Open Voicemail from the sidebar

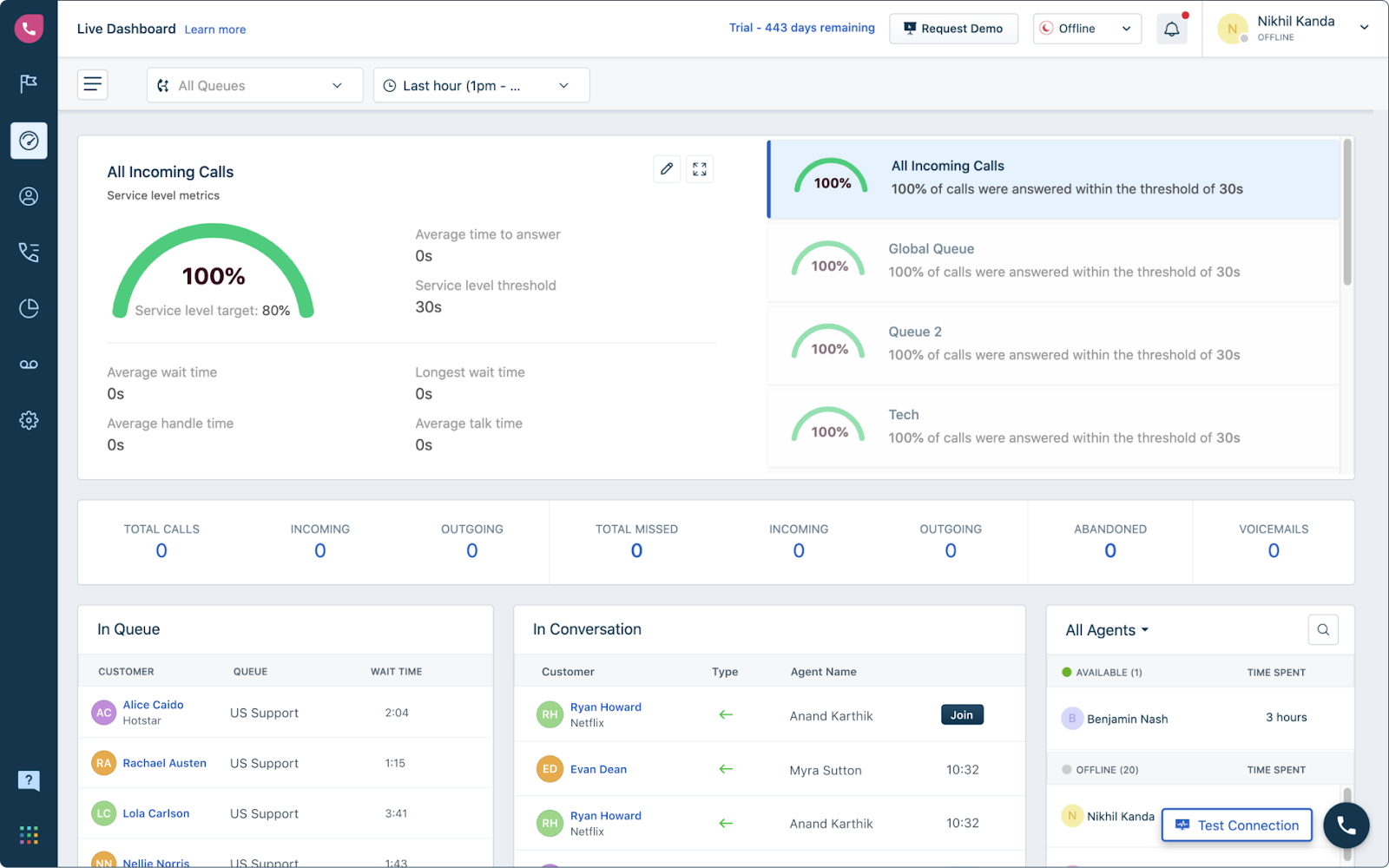coord(29,364)
